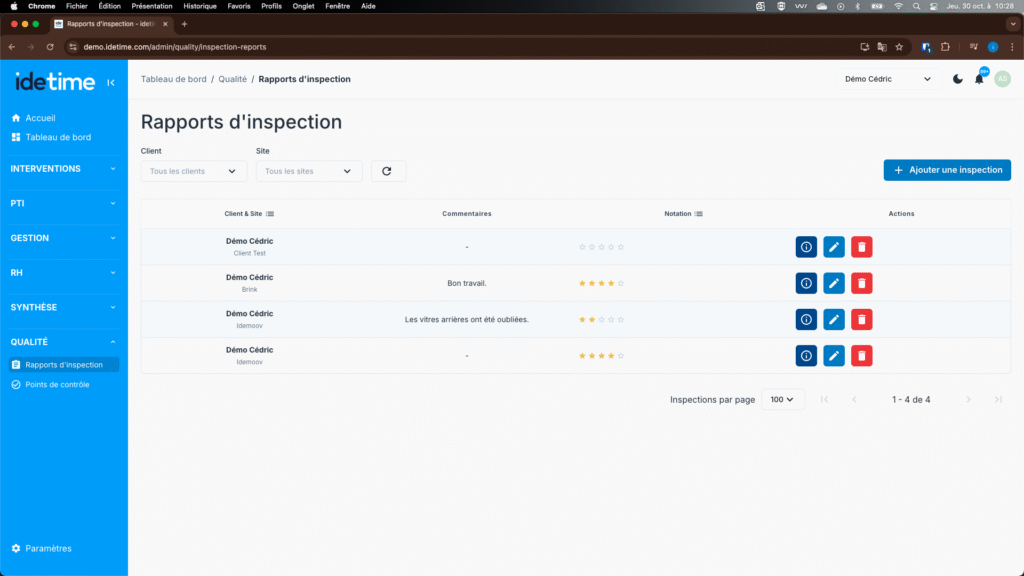Click Ajouter une inspection button
The image size is (1024, 576).
[x=947, y=170]
